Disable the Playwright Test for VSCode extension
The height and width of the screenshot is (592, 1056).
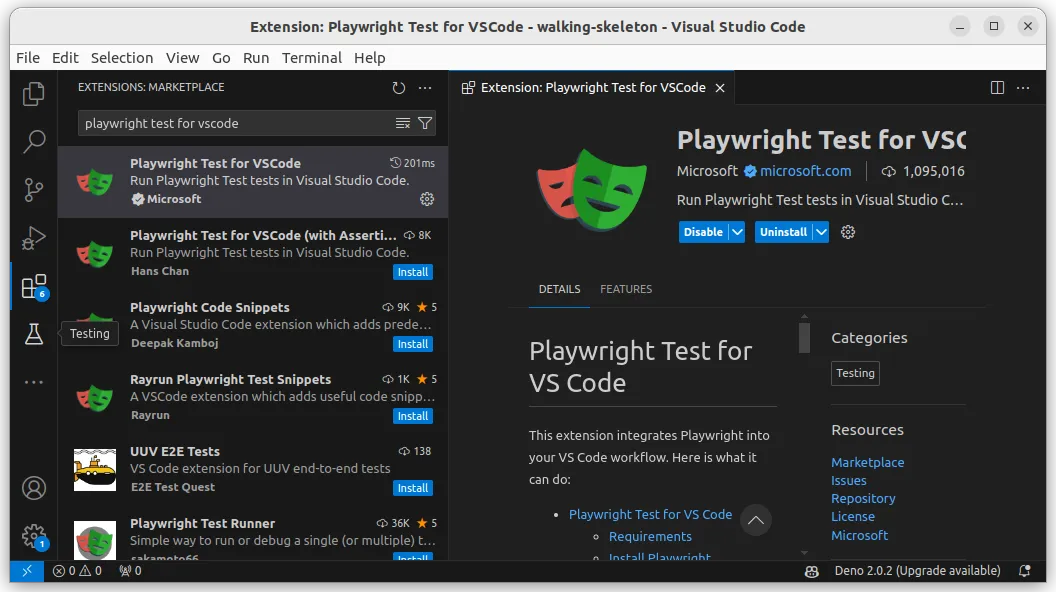(x=702, y=231)
